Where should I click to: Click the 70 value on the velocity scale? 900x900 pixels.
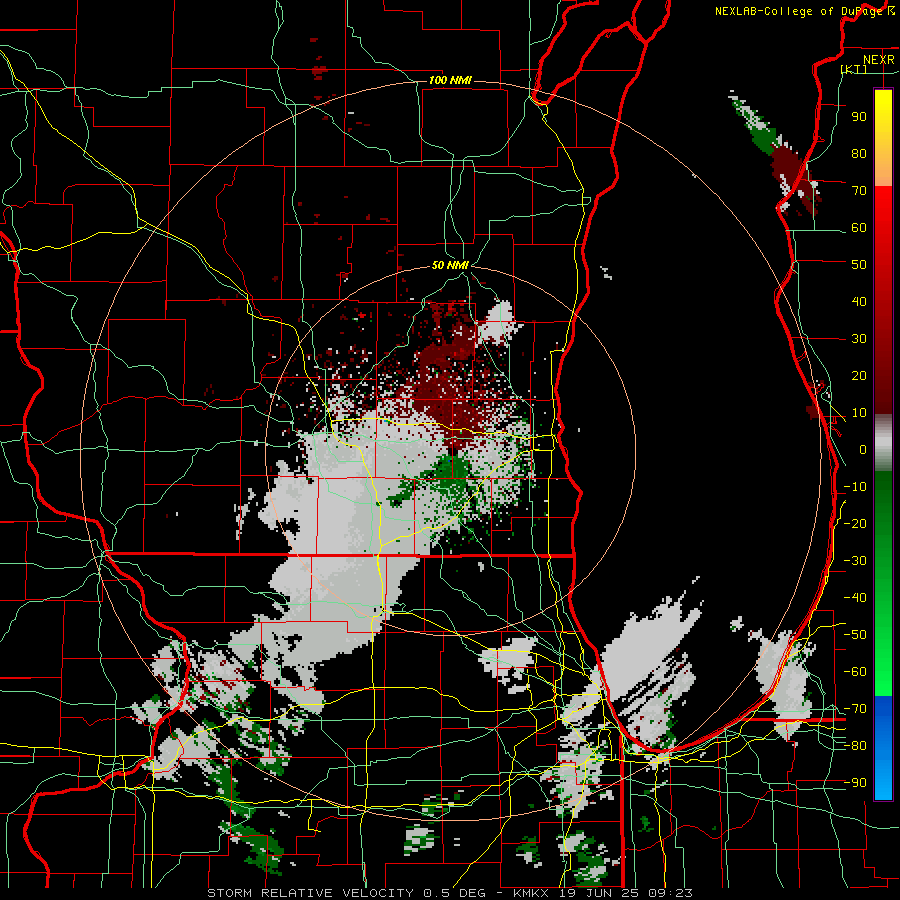pos(859,191)
